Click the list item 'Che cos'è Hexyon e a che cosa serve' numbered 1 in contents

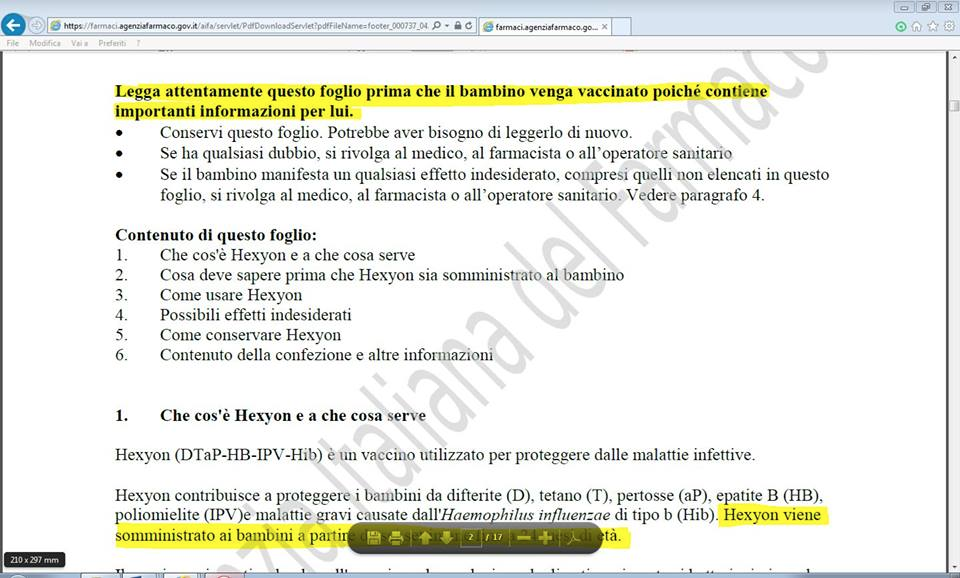[x=288, y=255]
